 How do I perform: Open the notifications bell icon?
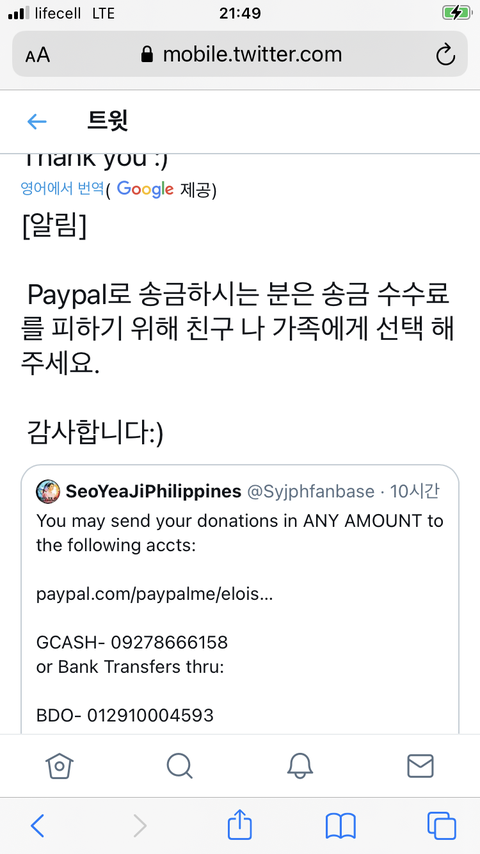pyautogui.click(x=300, y=766)
